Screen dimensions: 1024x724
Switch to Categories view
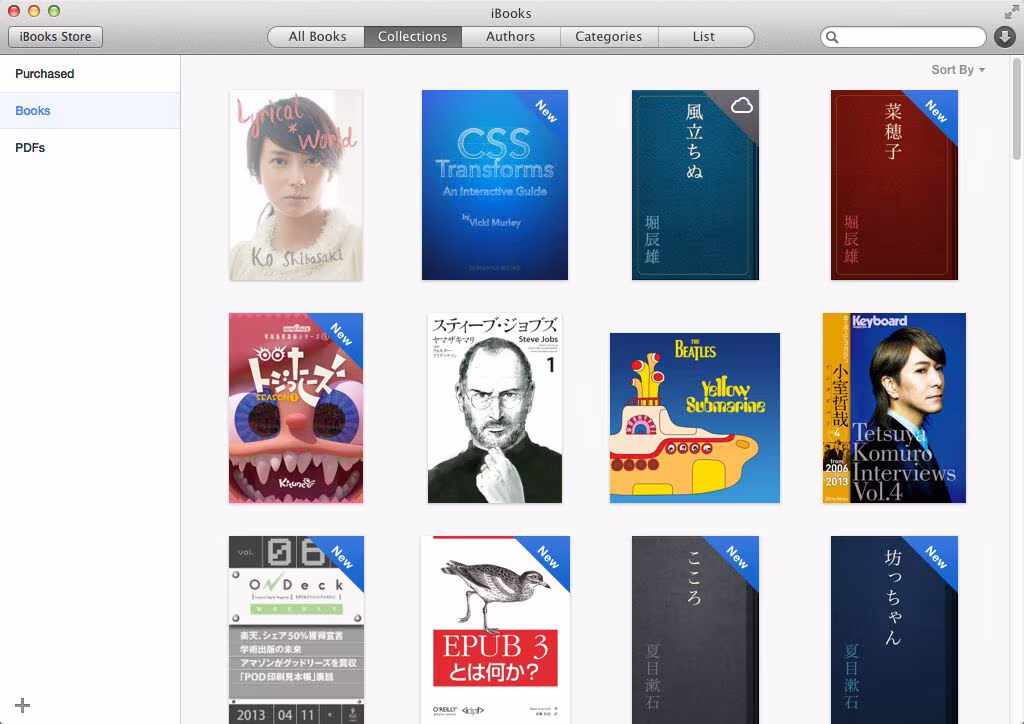(x=609, y=37)
